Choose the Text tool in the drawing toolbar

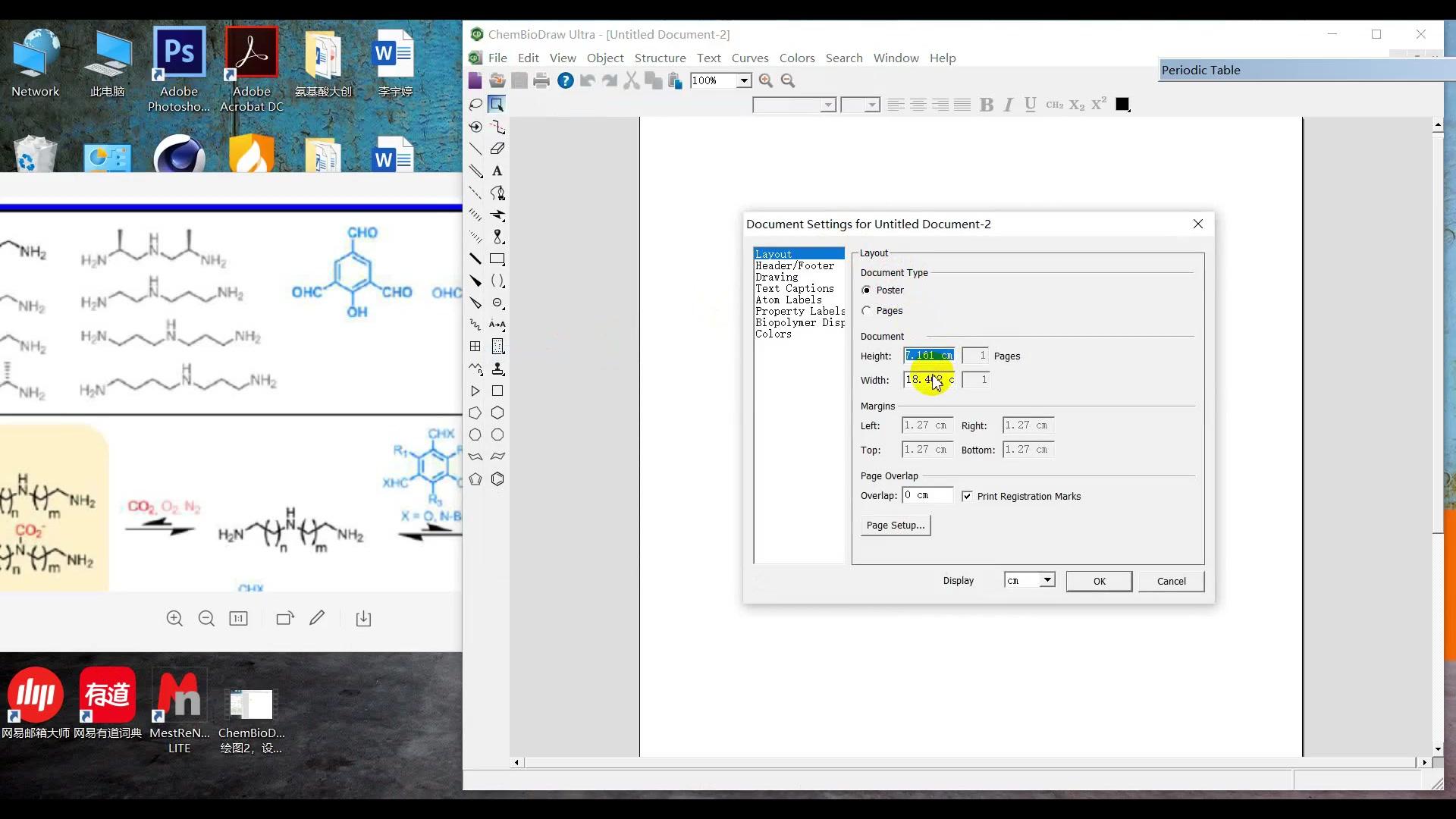point(497,172)
